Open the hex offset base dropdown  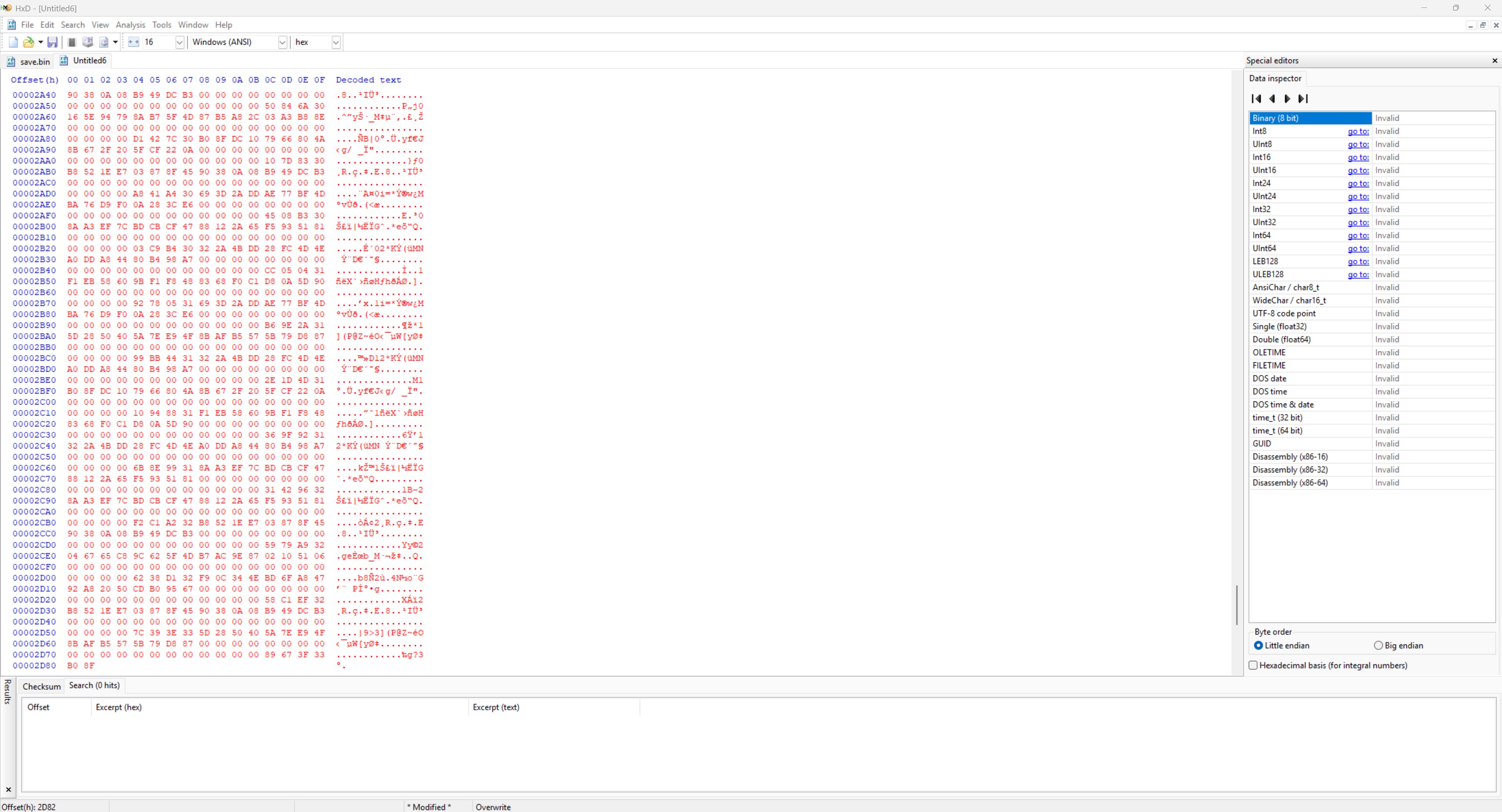(336, 42)
